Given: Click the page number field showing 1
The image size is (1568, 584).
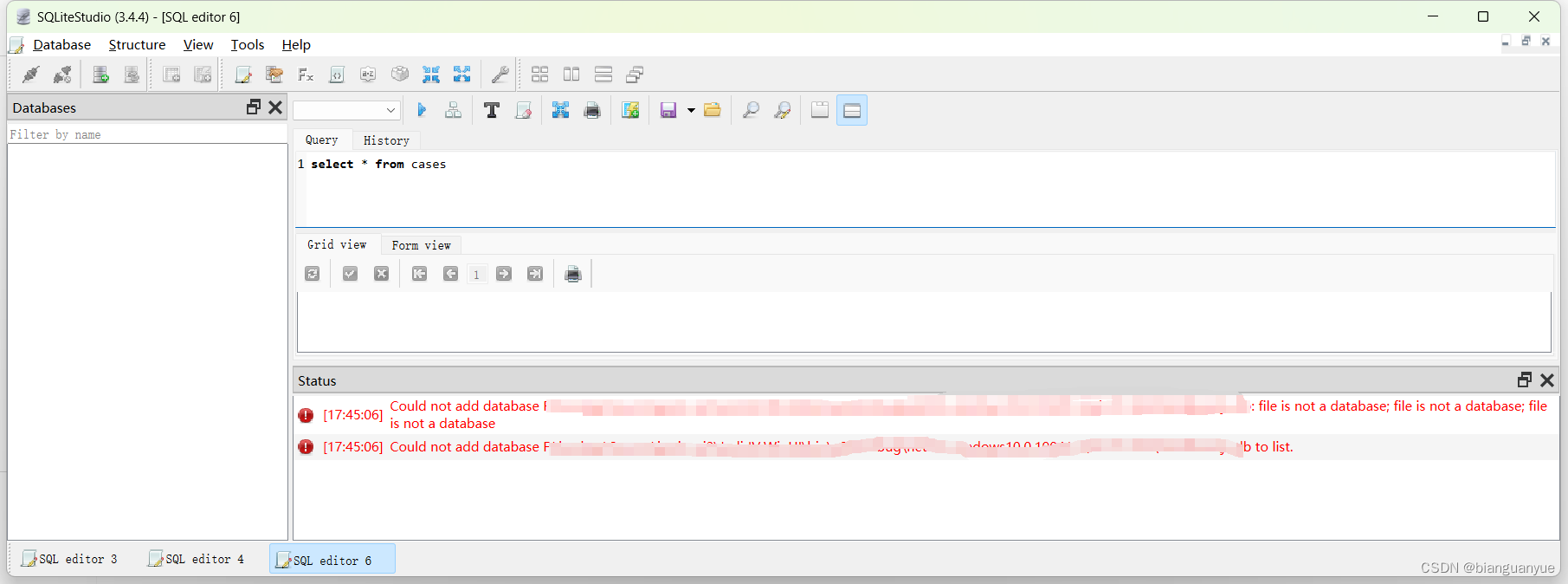Looking at the screenshot, I should pos(476,275).
